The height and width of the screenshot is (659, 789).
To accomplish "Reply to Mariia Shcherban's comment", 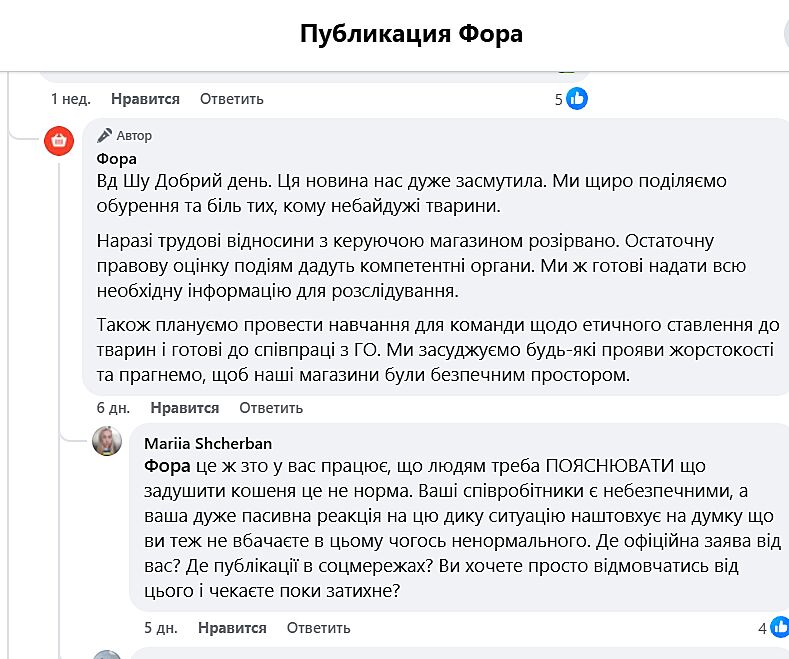I will [x=318, y=628].
